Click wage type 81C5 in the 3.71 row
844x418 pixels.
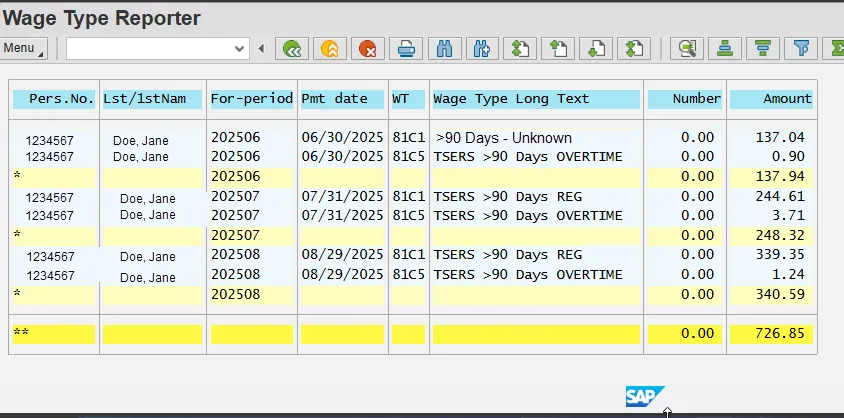[x=409, y=216]
